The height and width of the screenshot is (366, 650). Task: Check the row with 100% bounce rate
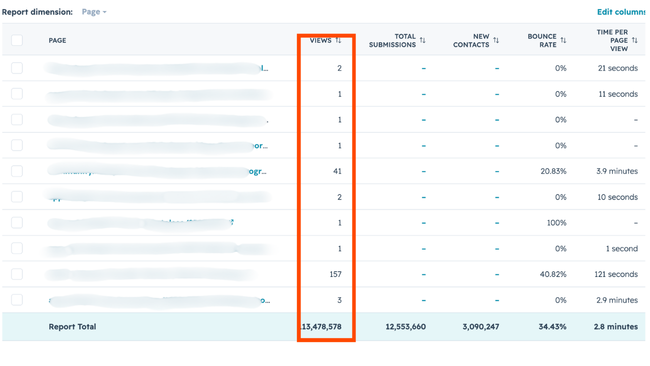(17, 223)
